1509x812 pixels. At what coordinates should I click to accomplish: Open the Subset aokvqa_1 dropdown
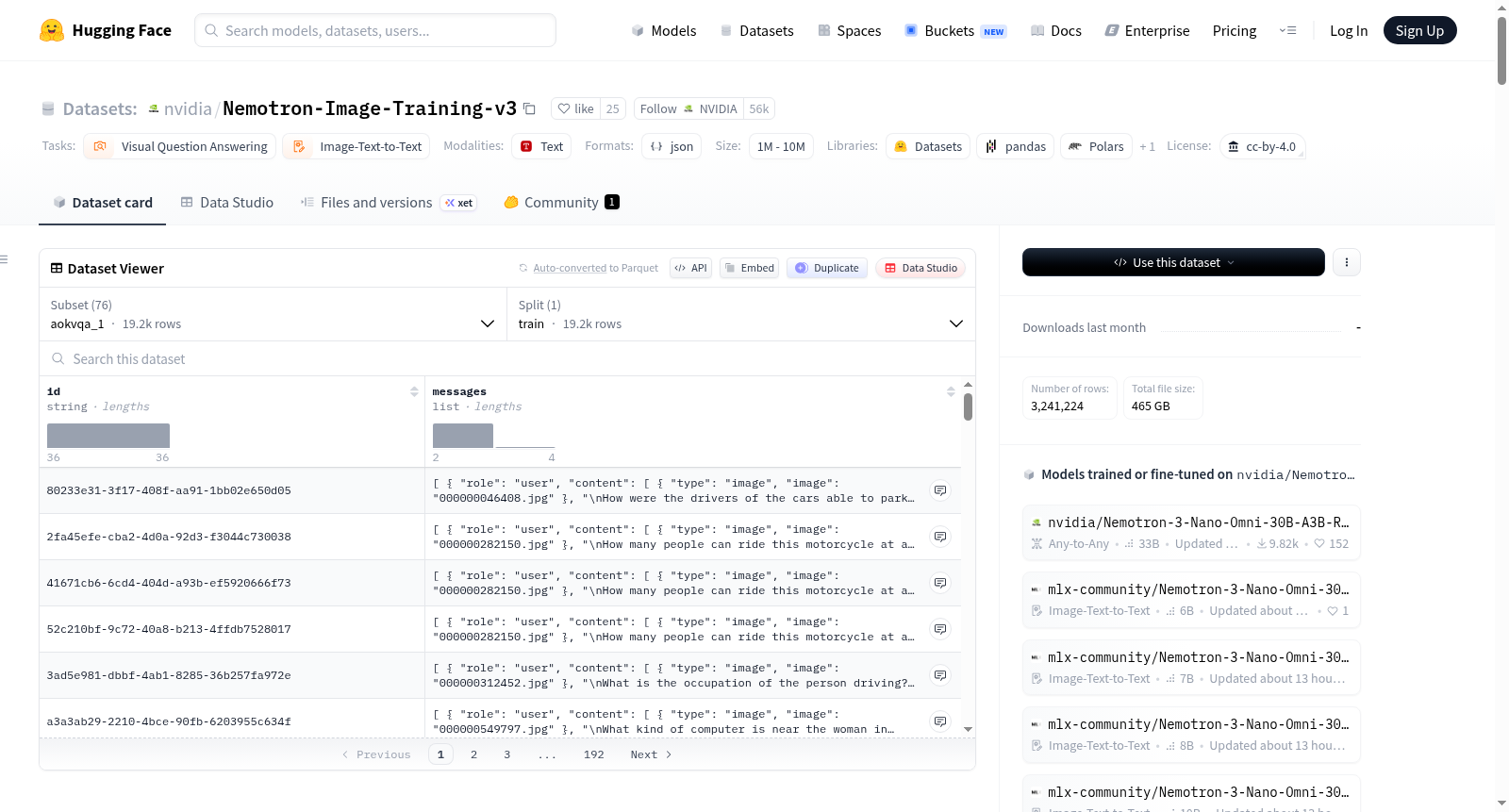274,314
